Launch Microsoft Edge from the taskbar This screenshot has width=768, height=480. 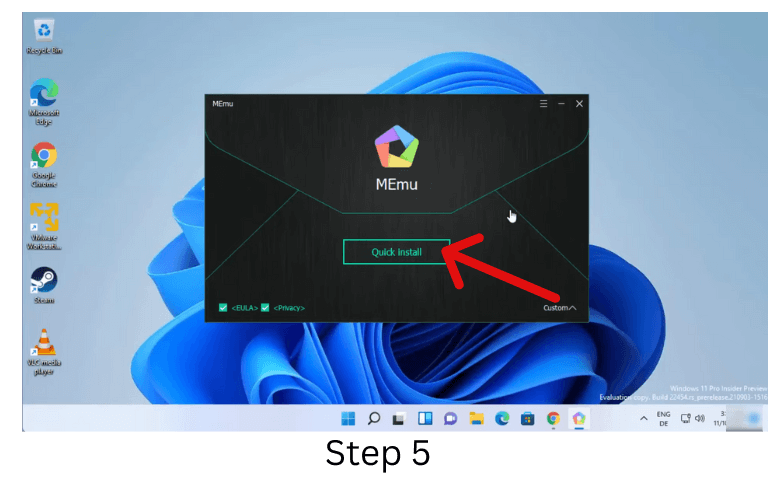click(x=502, y=418)
